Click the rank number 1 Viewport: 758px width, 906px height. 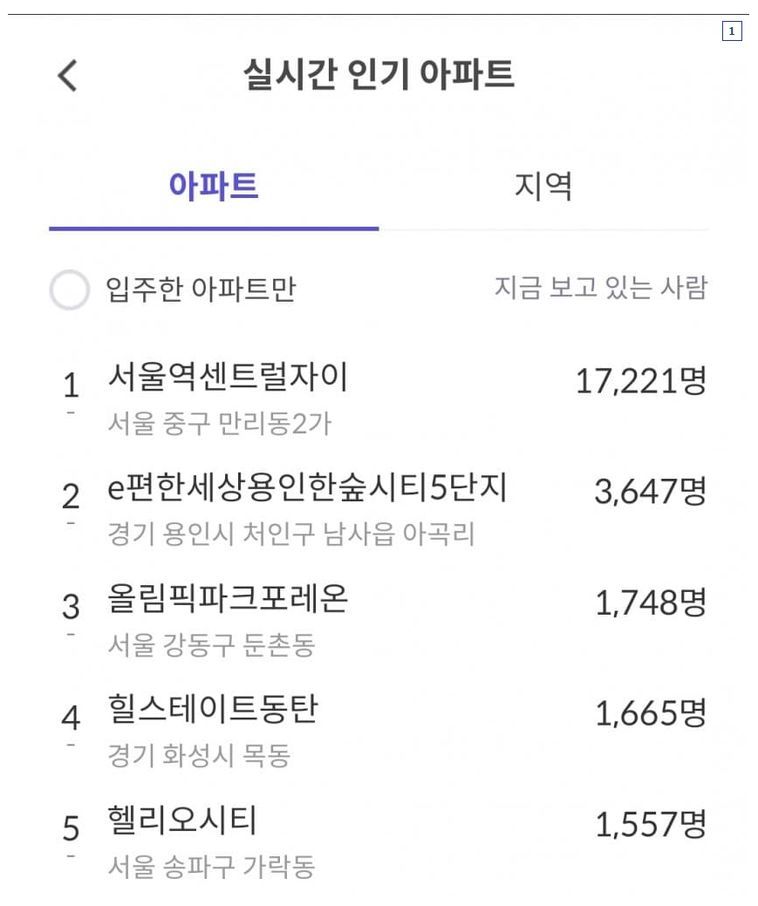click(x=71, y=385)
